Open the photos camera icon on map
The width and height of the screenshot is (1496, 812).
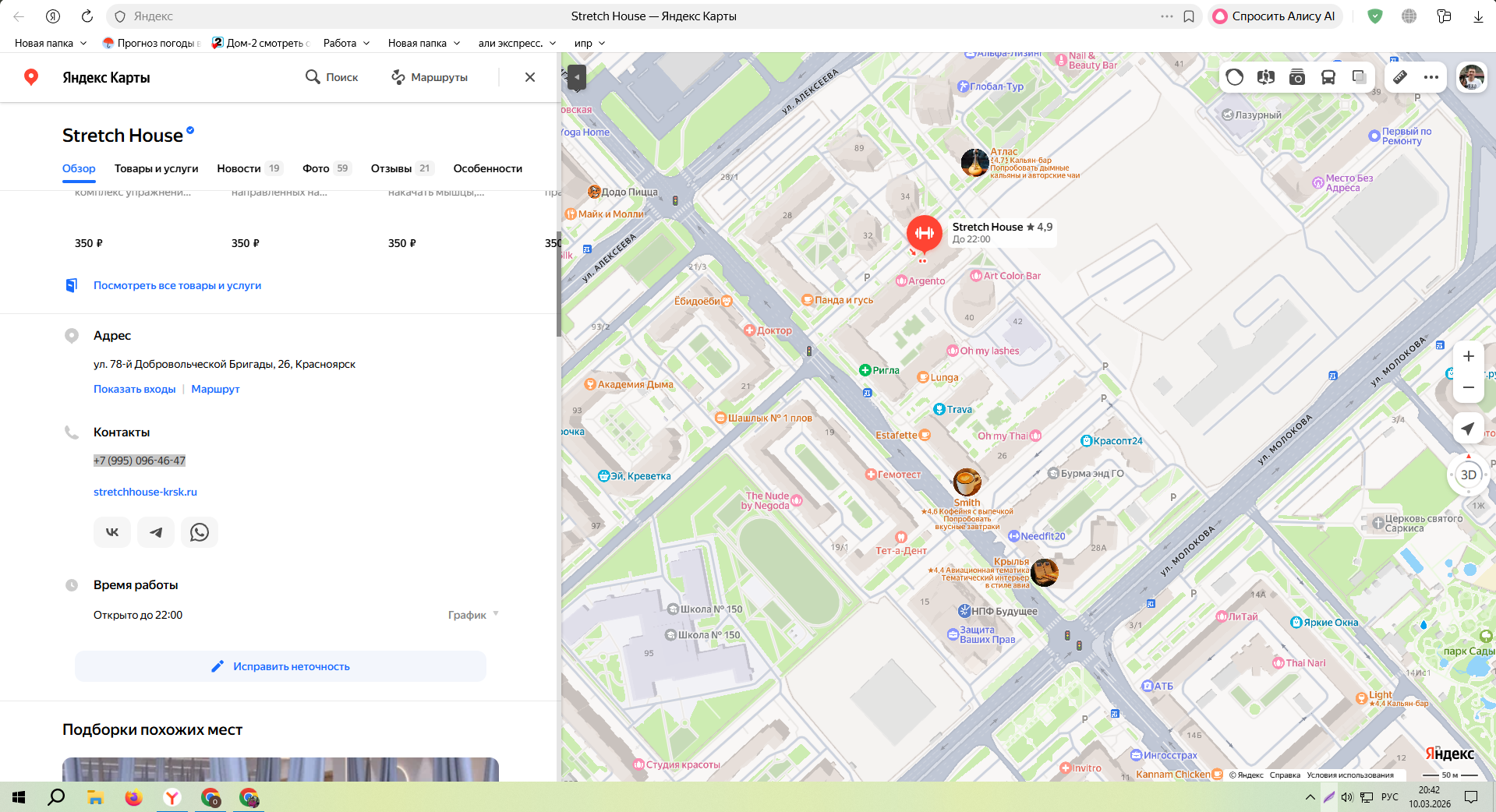click(1297, 77)
